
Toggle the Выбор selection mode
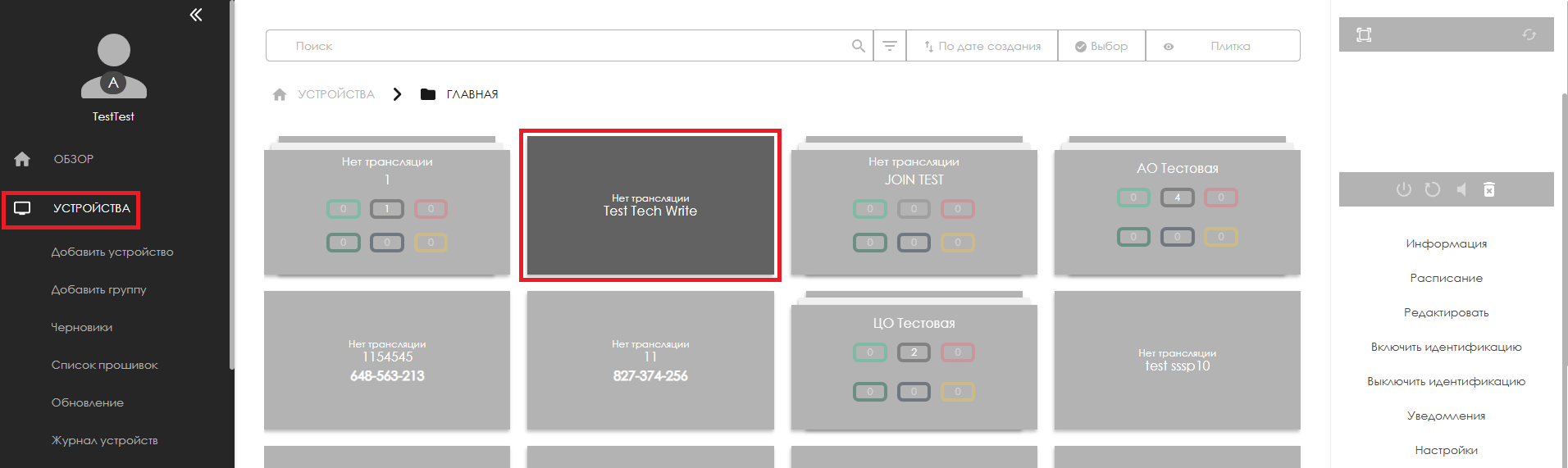(x=1101, y=46)
